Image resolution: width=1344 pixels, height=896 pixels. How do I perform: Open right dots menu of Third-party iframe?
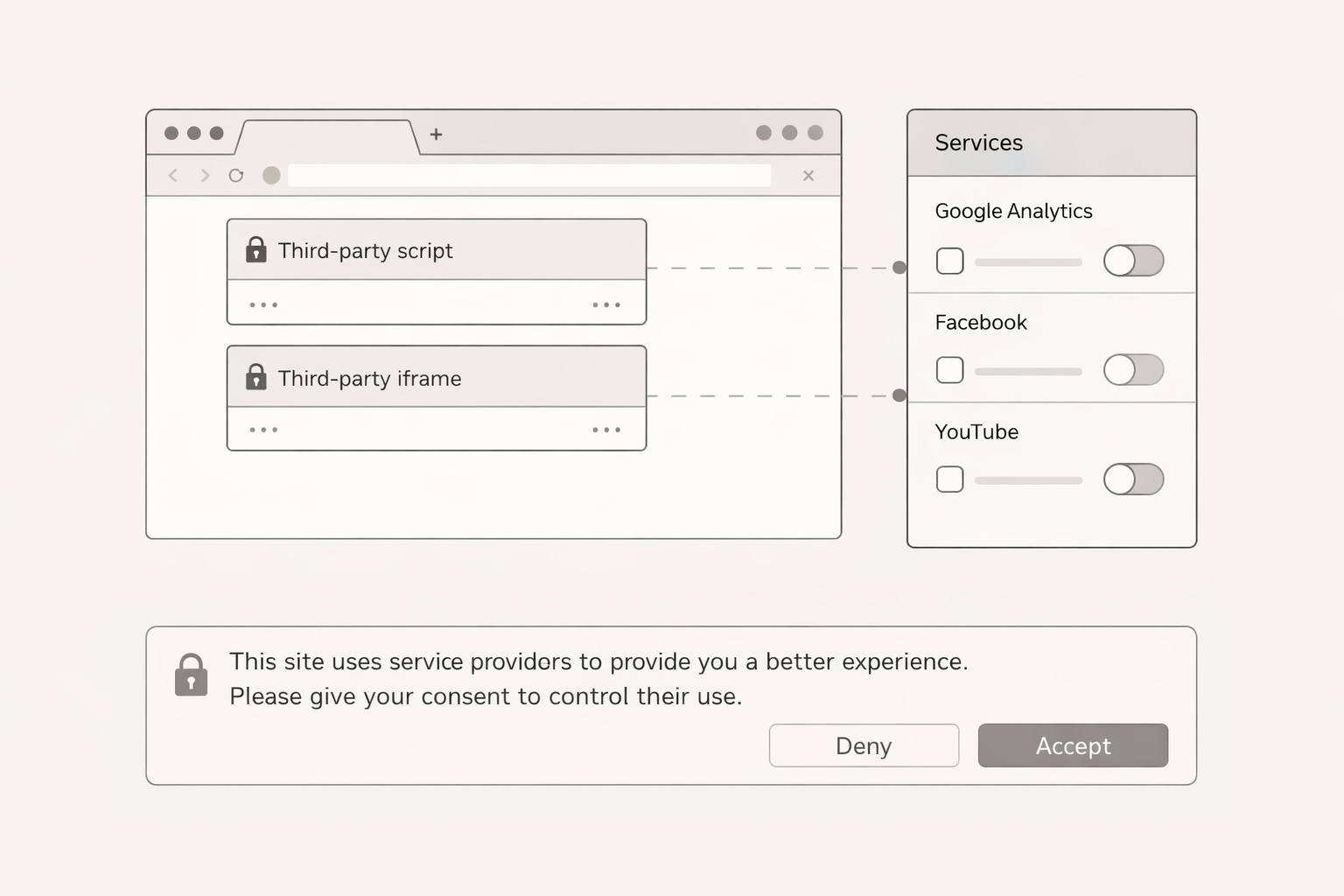coord(606,430)
